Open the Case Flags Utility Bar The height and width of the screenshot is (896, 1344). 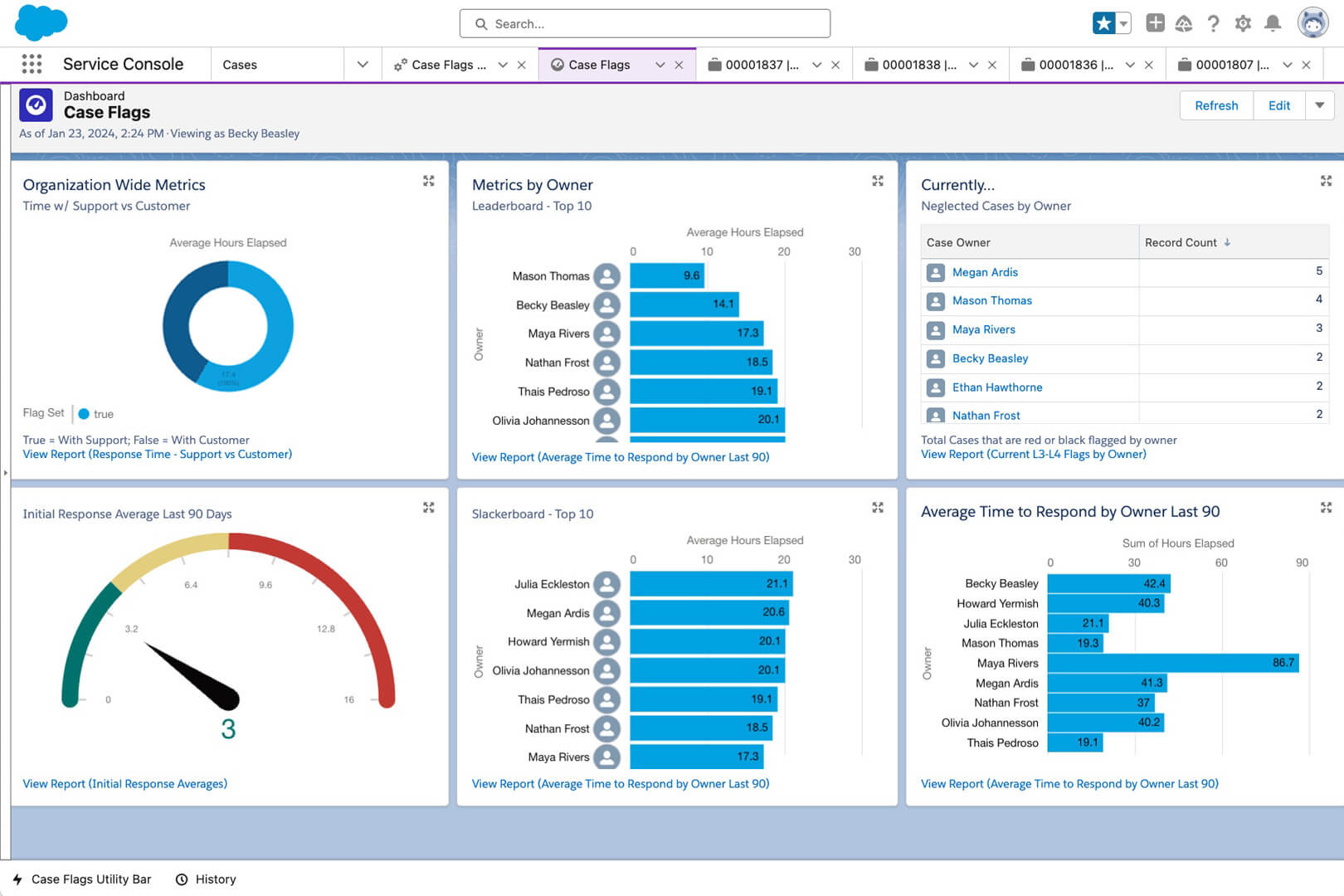tap(81, 879)
